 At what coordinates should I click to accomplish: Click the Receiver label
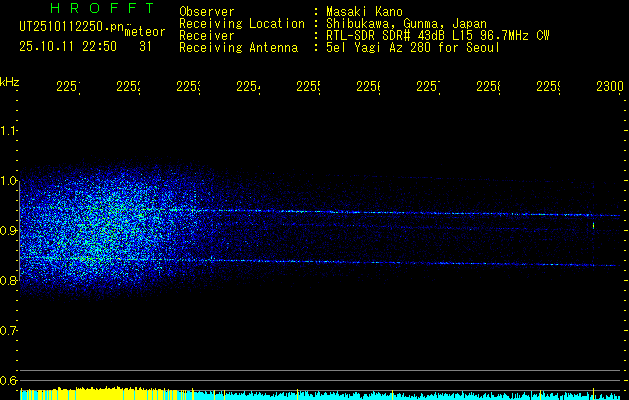pos(207,36)
